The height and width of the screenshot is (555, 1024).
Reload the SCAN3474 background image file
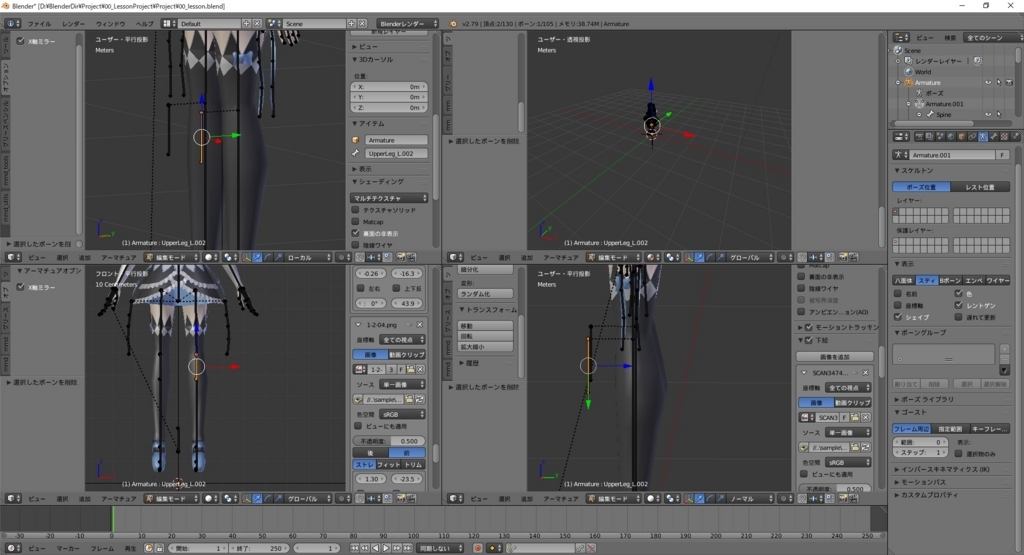865,447
